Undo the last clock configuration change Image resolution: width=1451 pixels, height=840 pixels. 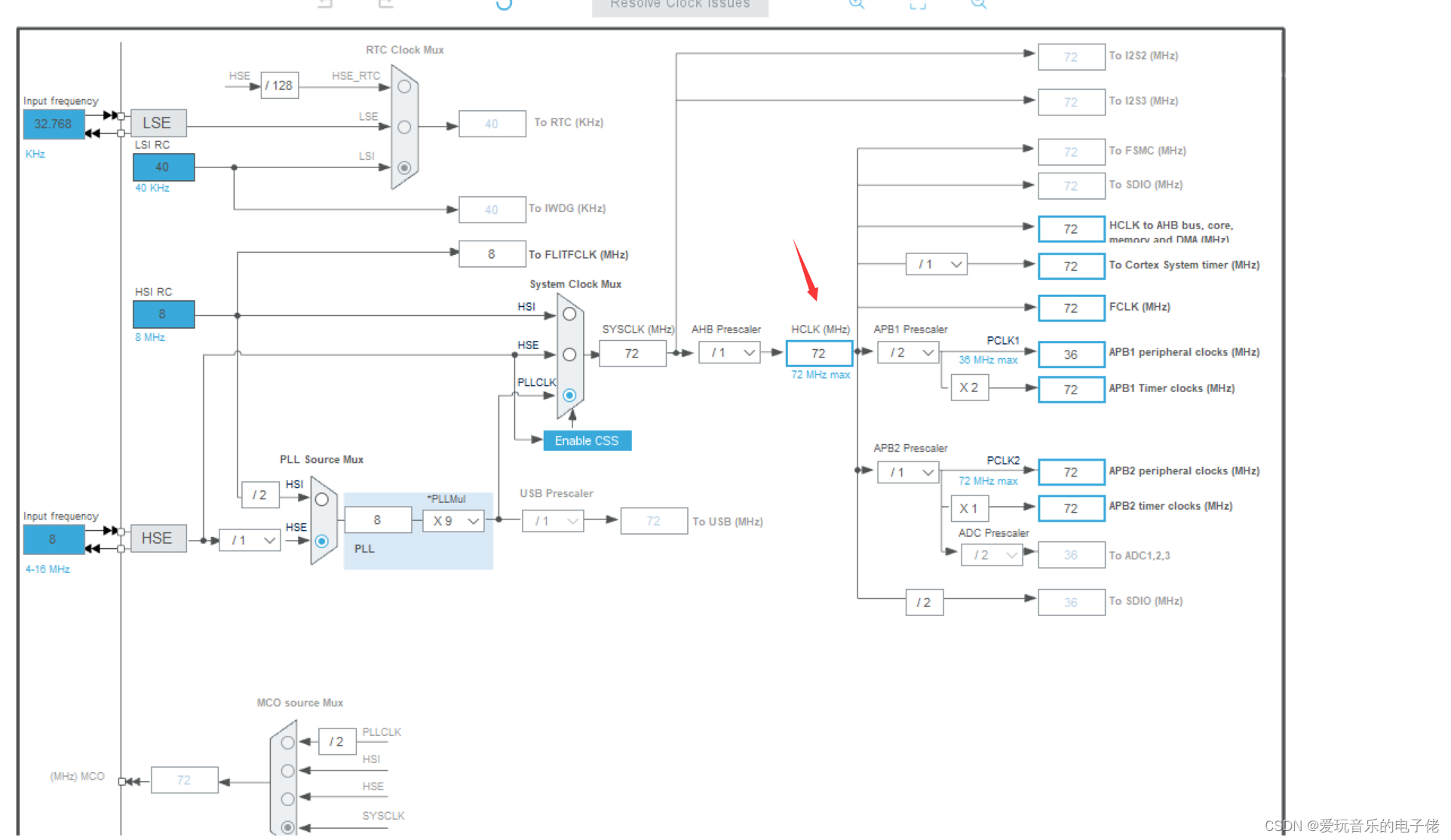[x=323, y=5]
